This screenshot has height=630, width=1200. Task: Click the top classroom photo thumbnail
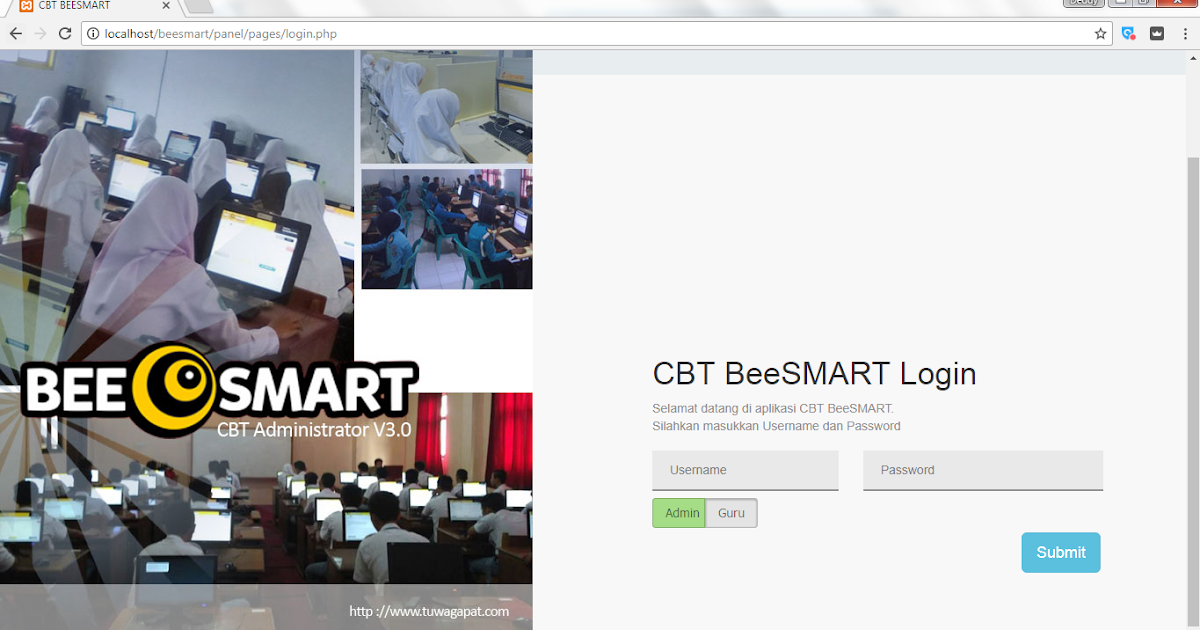pyautogui.click(x=446, y=106)
